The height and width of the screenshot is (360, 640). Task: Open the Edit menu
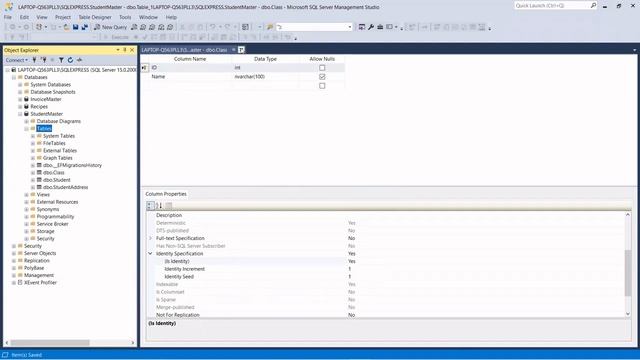(x=24, y=17)
